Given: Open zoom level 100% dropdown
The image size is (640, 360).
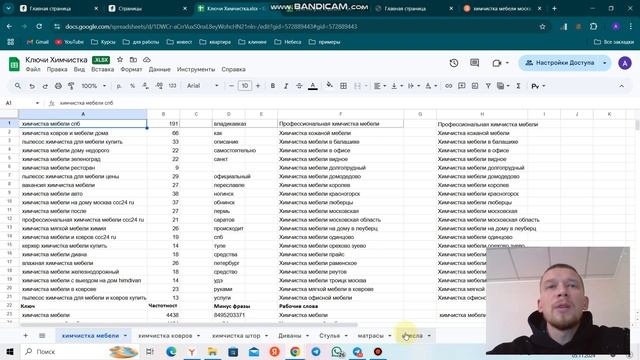Looking at the screenshot, I should 93,86.
